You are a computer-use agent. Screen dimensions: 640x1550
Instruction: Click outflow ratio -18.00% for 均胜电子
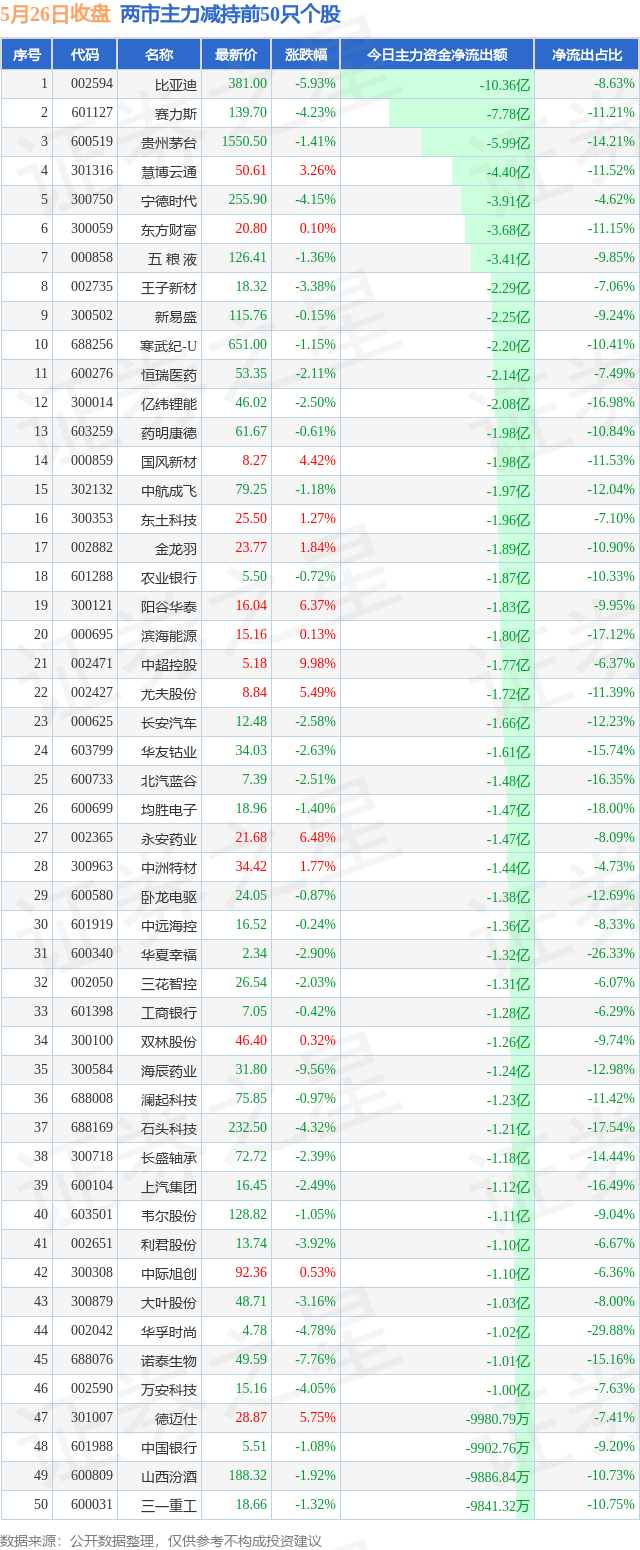[611, 809]
